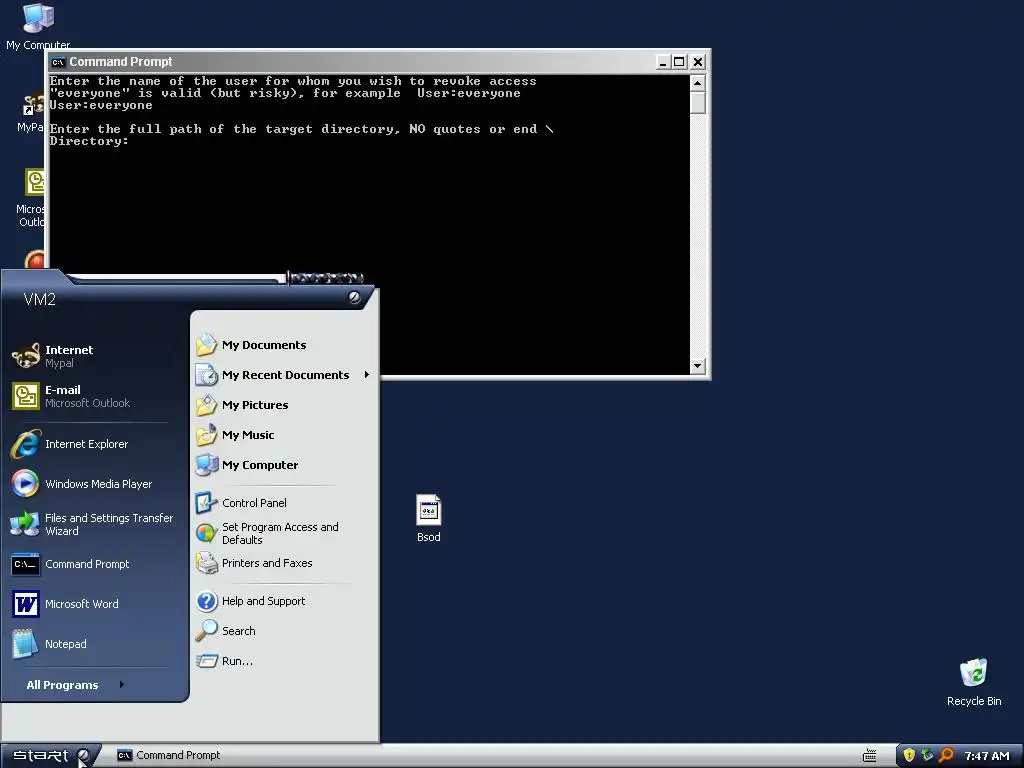Click the start menu header round button

[x=354, y=297]
